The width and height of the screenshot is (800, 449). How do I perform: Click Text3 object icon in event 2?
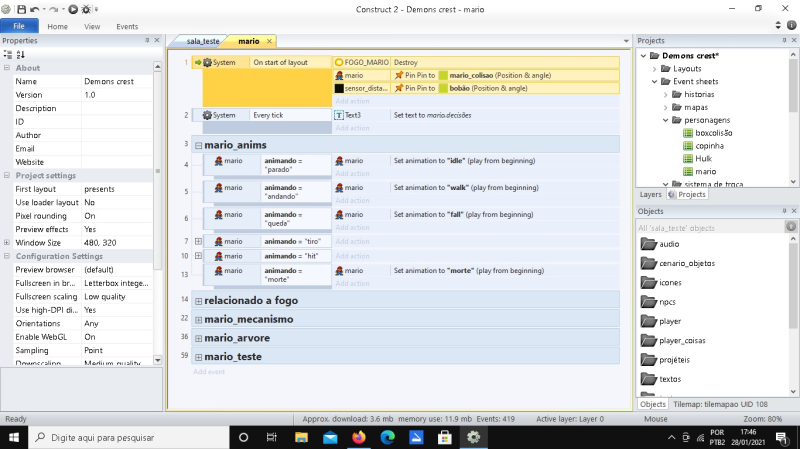[339, 115]
